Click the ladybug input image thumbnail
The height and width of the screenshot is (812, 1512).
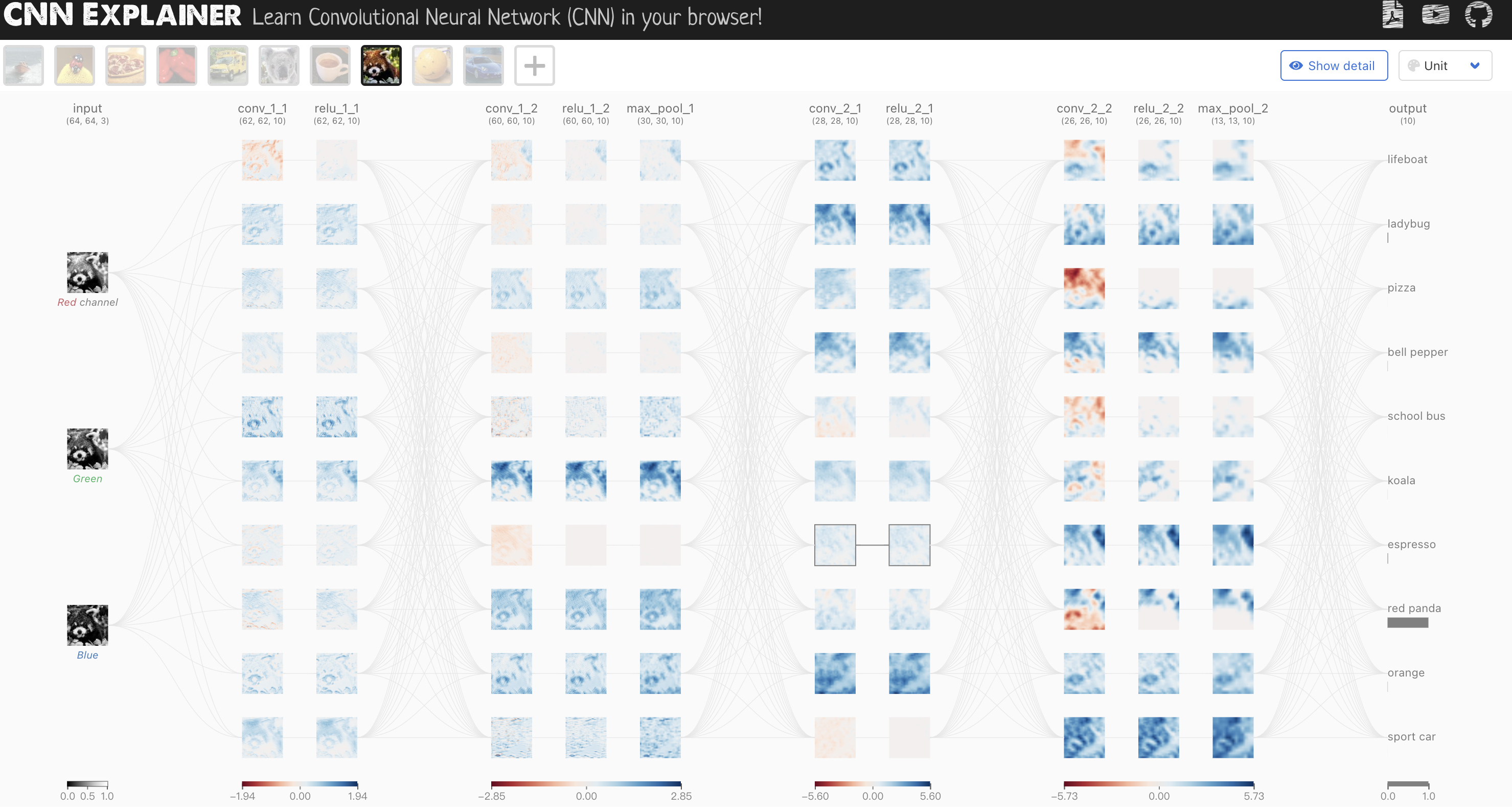[x=74, y=65]
